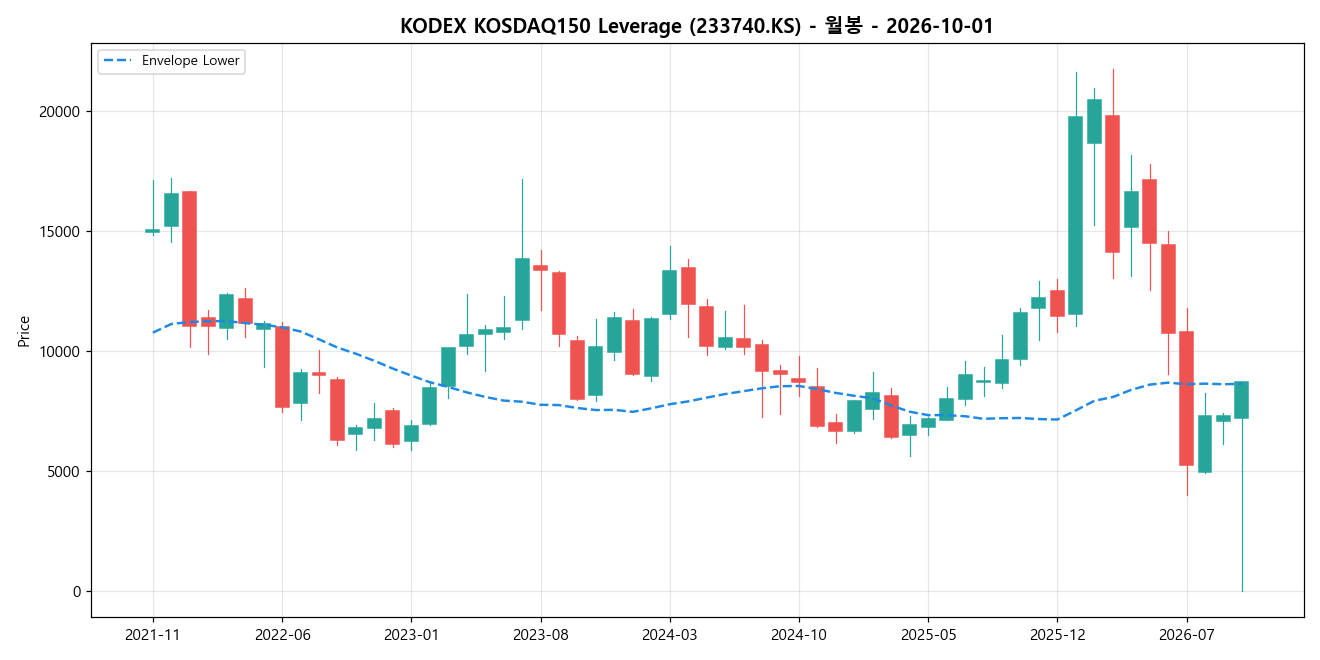This screenshot has height=660, width=1320.
Task: Click the dashed blue line sample in legend
Action: 120,61
